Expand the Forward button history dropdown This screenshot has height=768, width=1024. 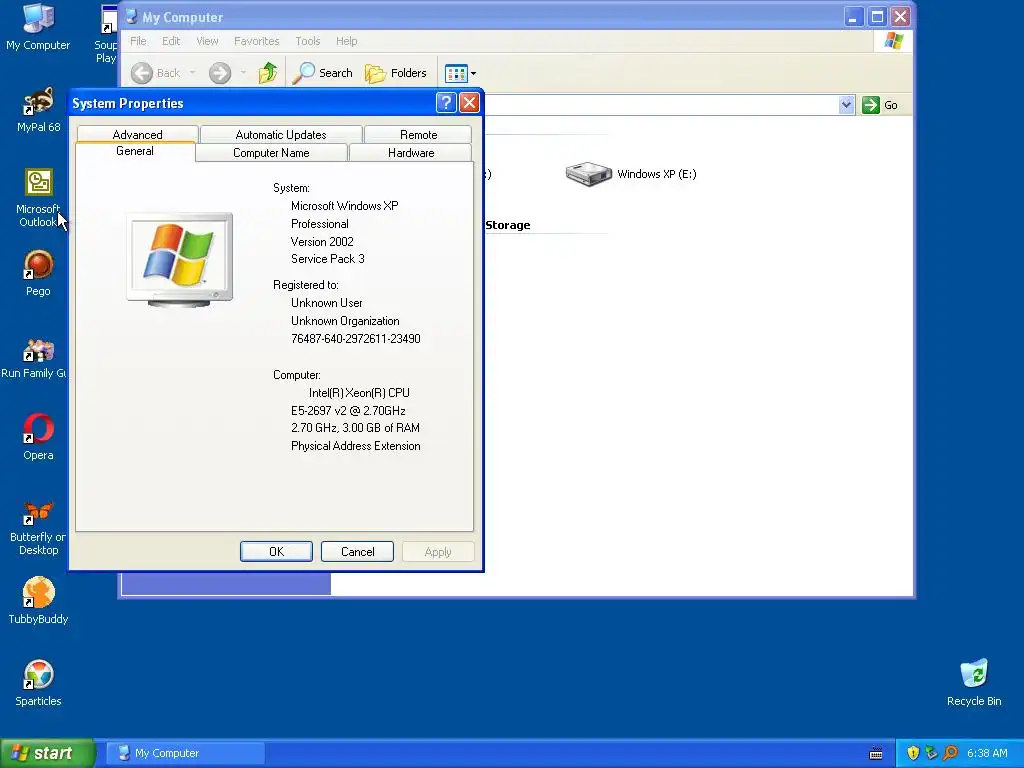coord(243,73)
